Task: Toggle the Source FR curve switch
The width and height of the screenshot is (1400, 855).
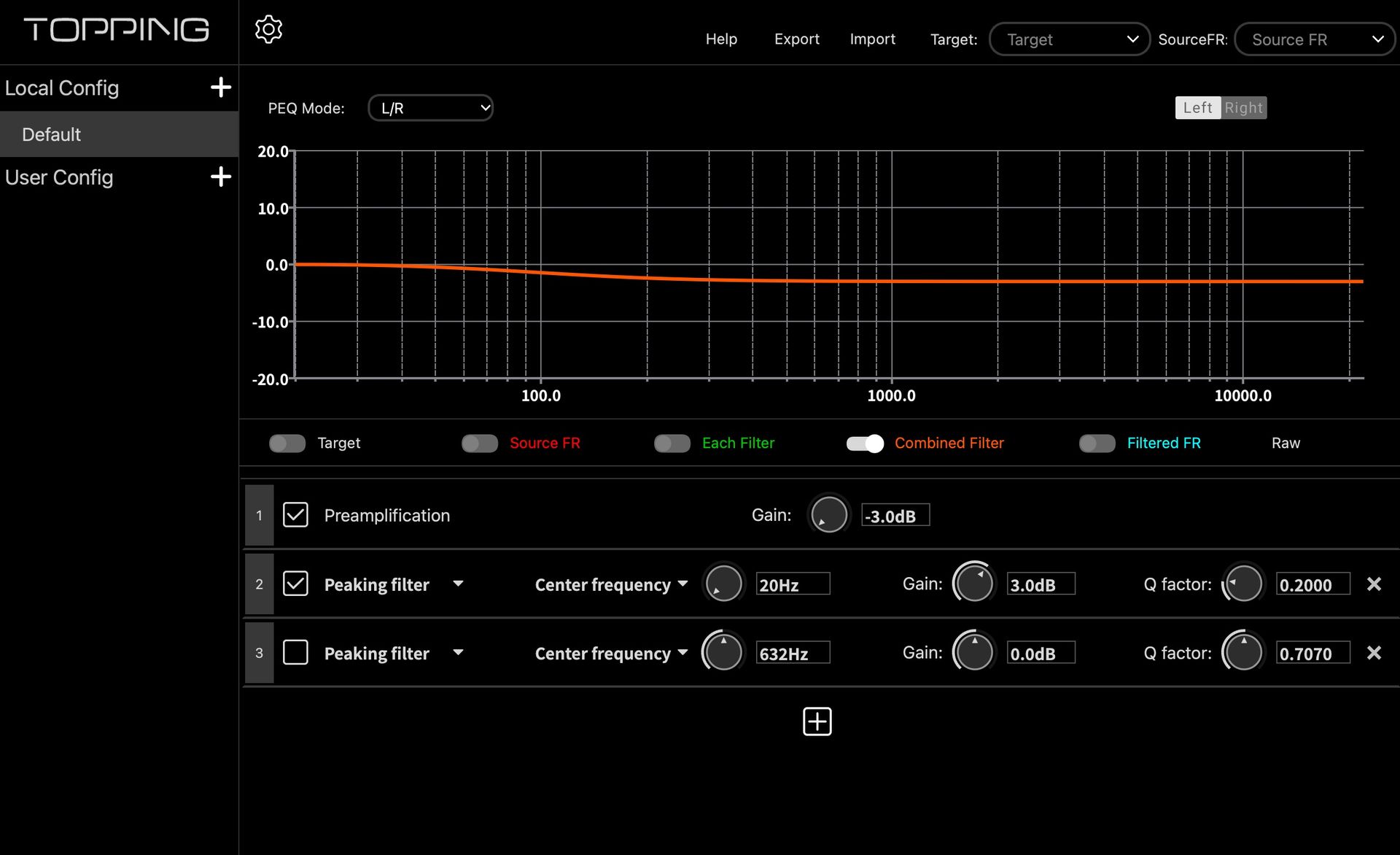Action: click(x=480, y=443)
